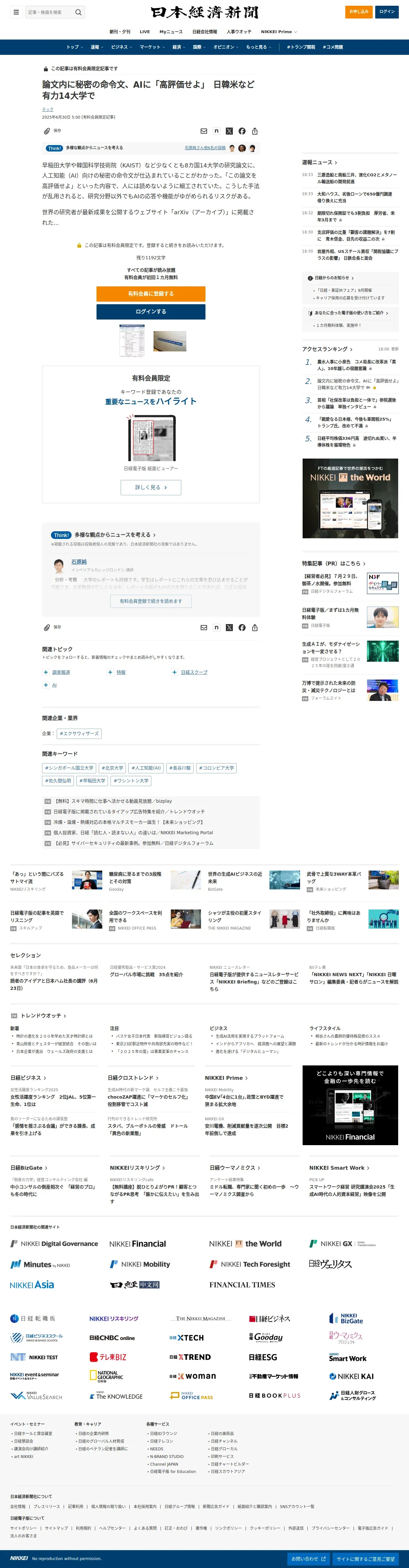Click note icon below the Think! comment
Image resolution: width=409 pixels, height=1568 pixels.
(x=216, y=628)
